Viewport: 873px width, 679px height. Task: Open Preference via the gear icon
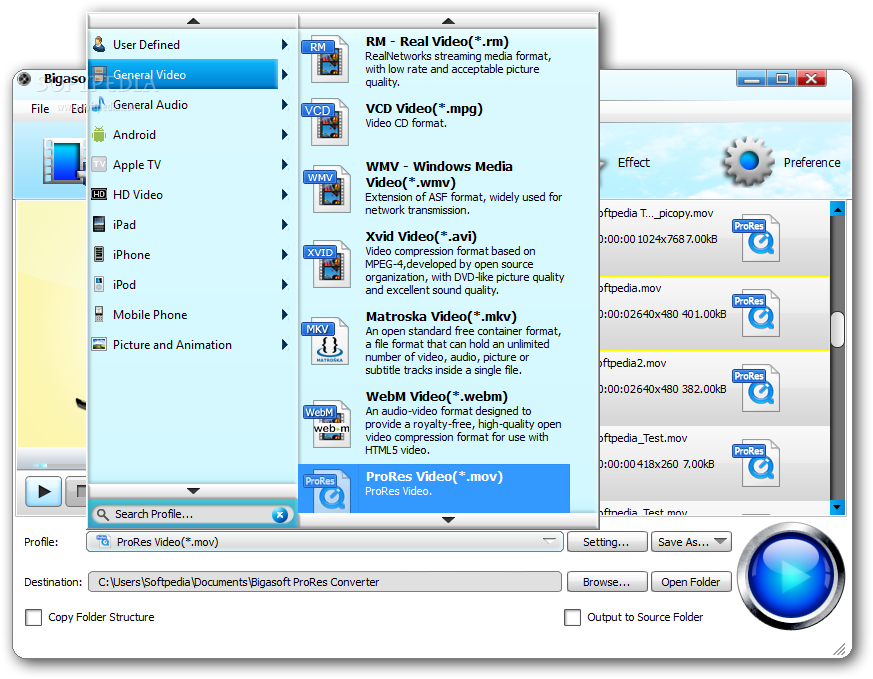748,161
